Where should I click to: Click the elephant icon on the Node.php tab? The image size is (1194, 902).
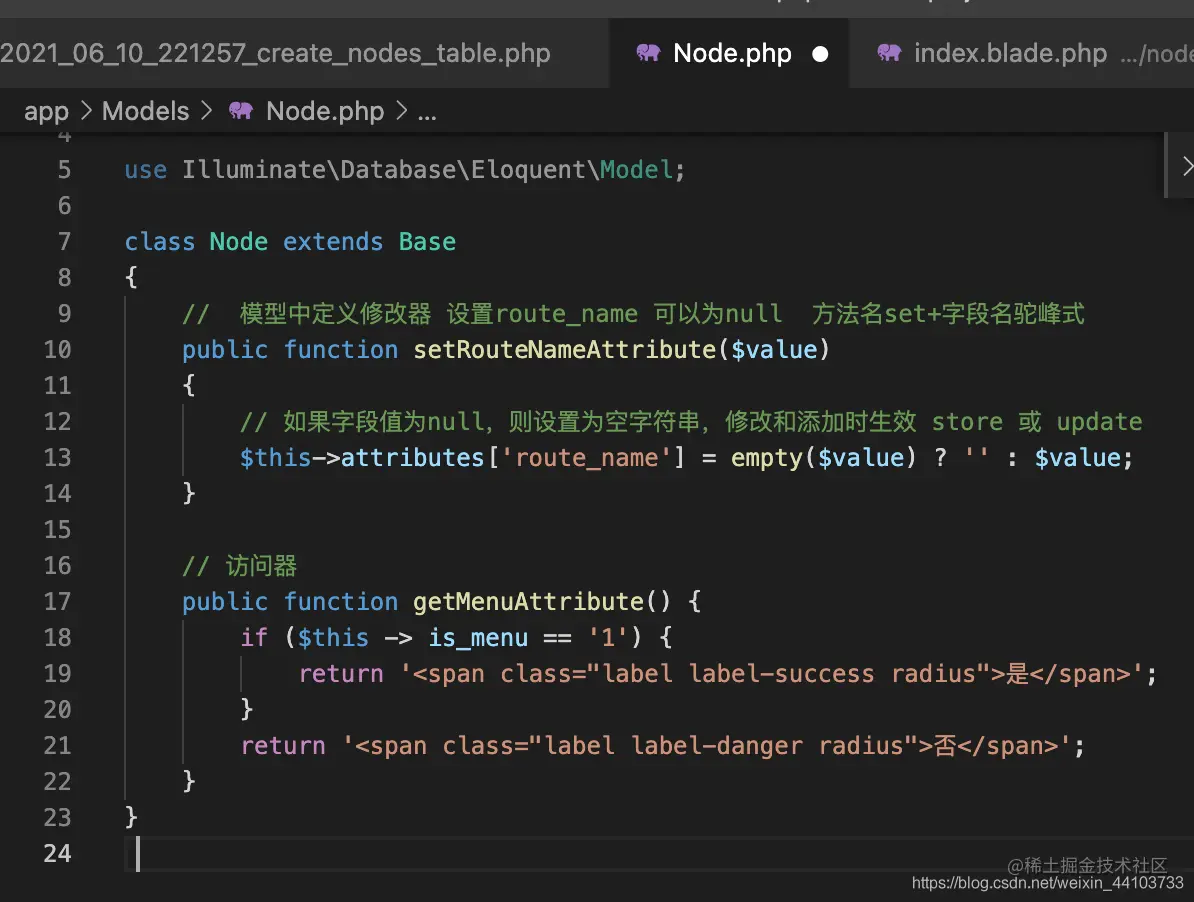648,53
